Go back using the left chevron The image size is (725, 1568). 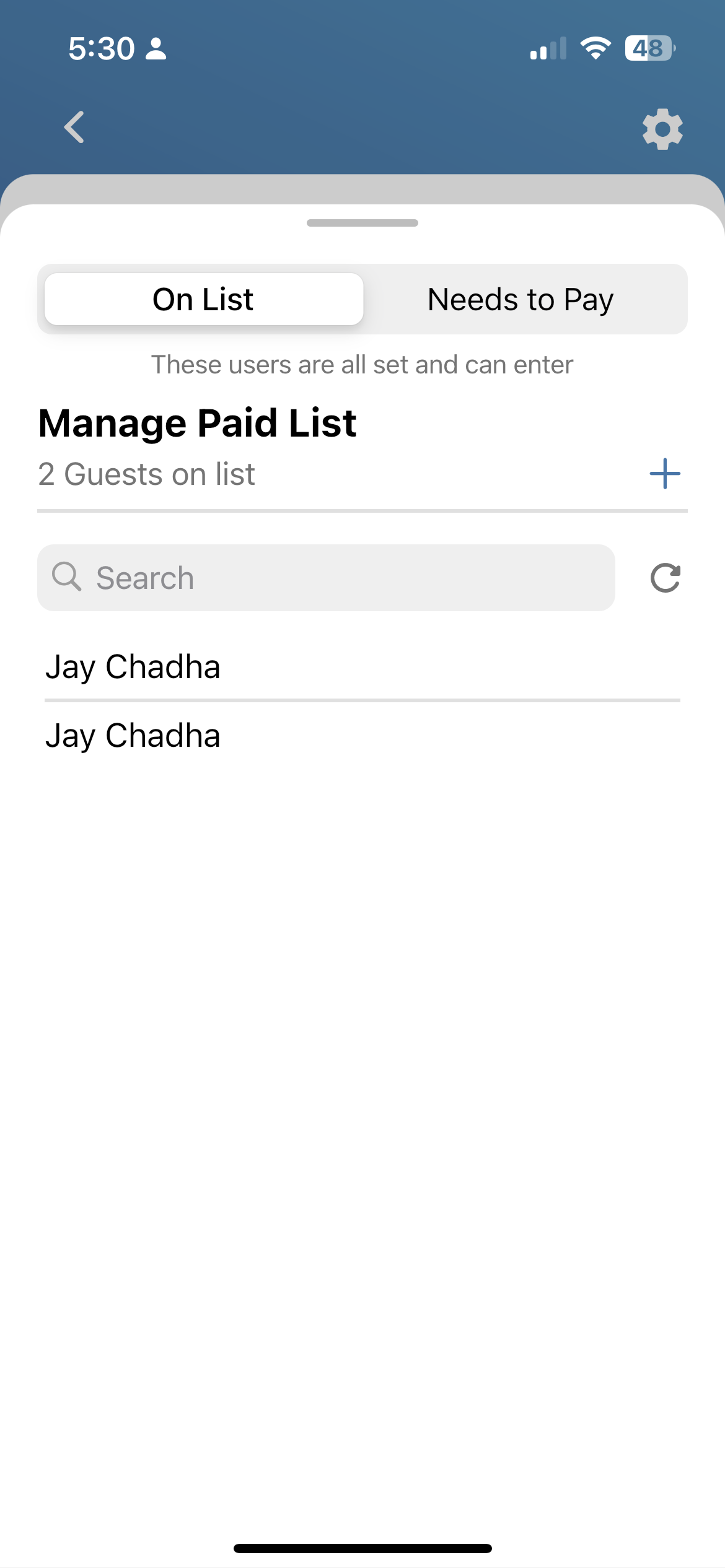coord(74,128)
